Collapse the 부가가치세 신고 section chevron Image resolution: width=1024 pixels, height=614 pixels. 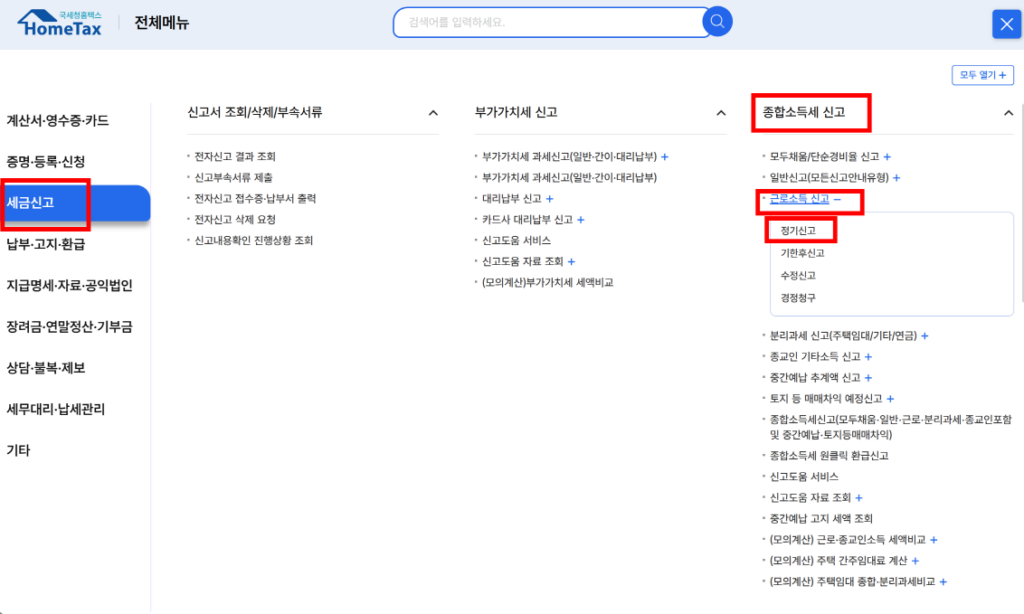pos(721,113)
